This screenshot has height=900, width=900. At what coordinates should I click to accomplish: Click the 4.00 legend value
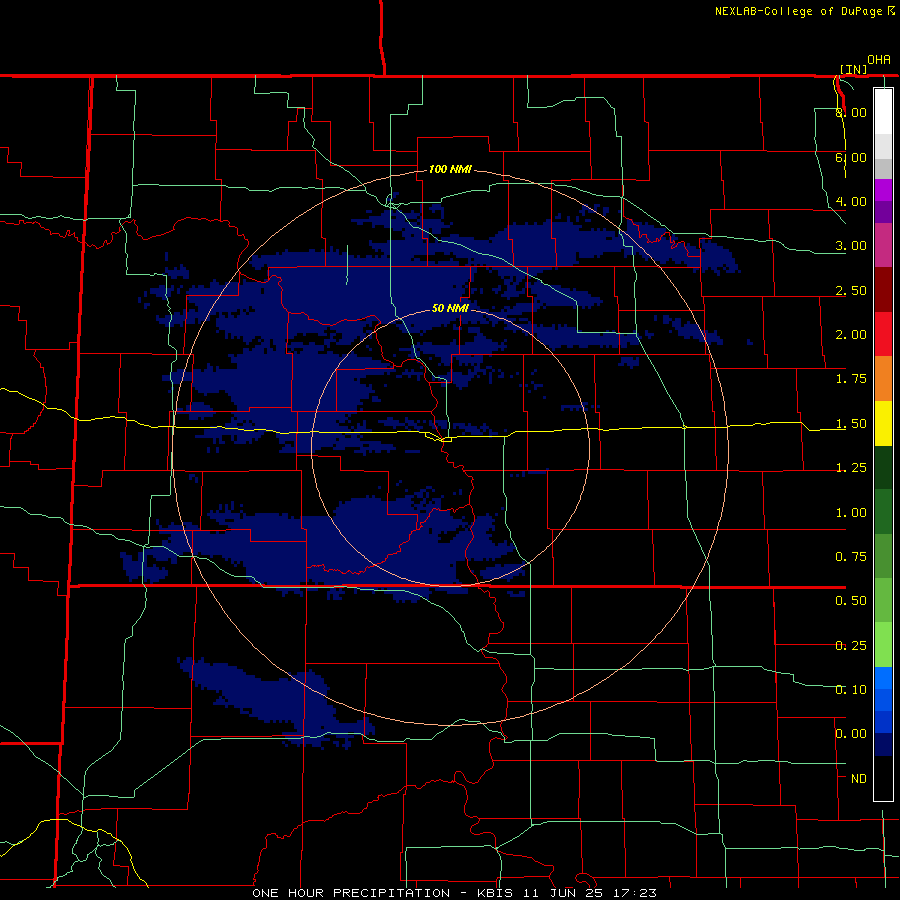pos(851,201)
